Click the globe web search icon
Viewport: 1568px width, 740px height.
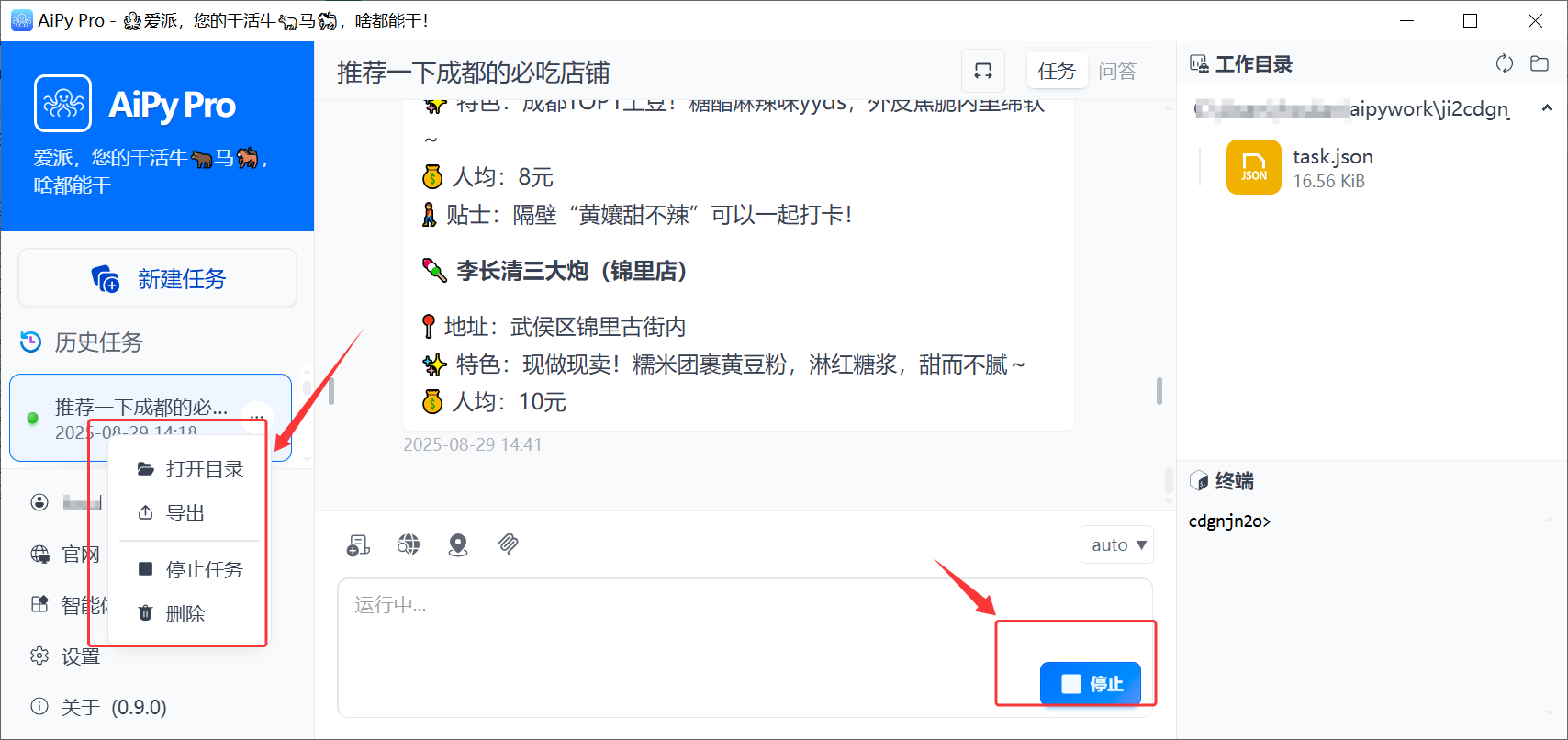[409, 544]
